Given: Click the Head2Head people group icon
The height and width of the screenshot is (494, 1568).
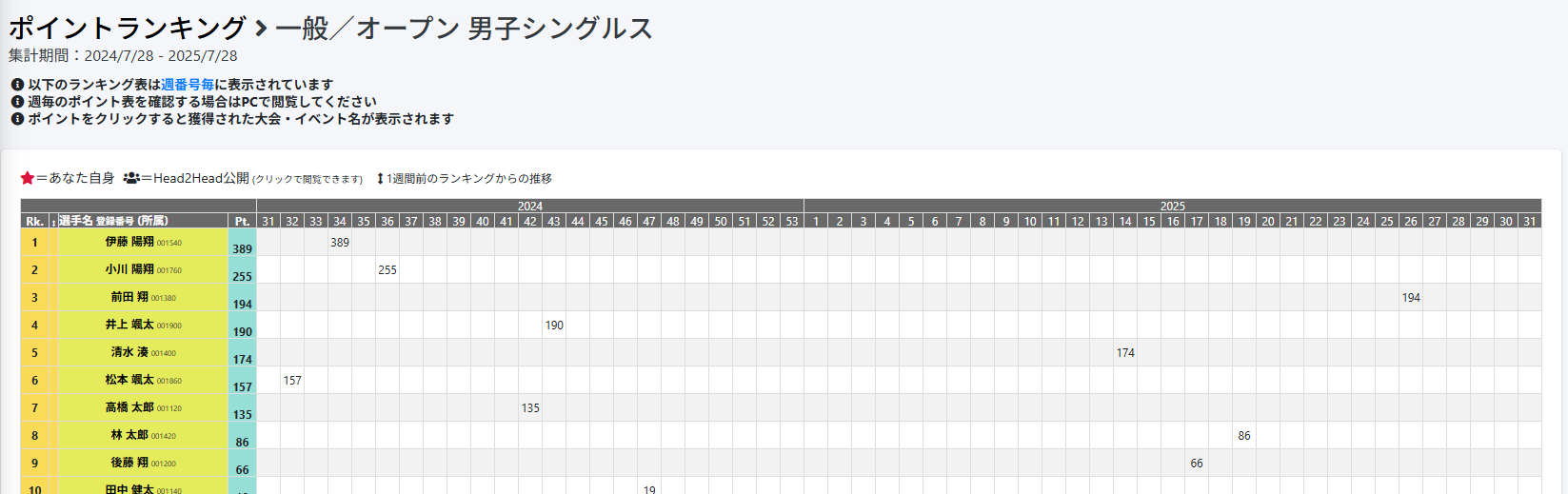Looking at the screenshot, I should click(131, 178).
